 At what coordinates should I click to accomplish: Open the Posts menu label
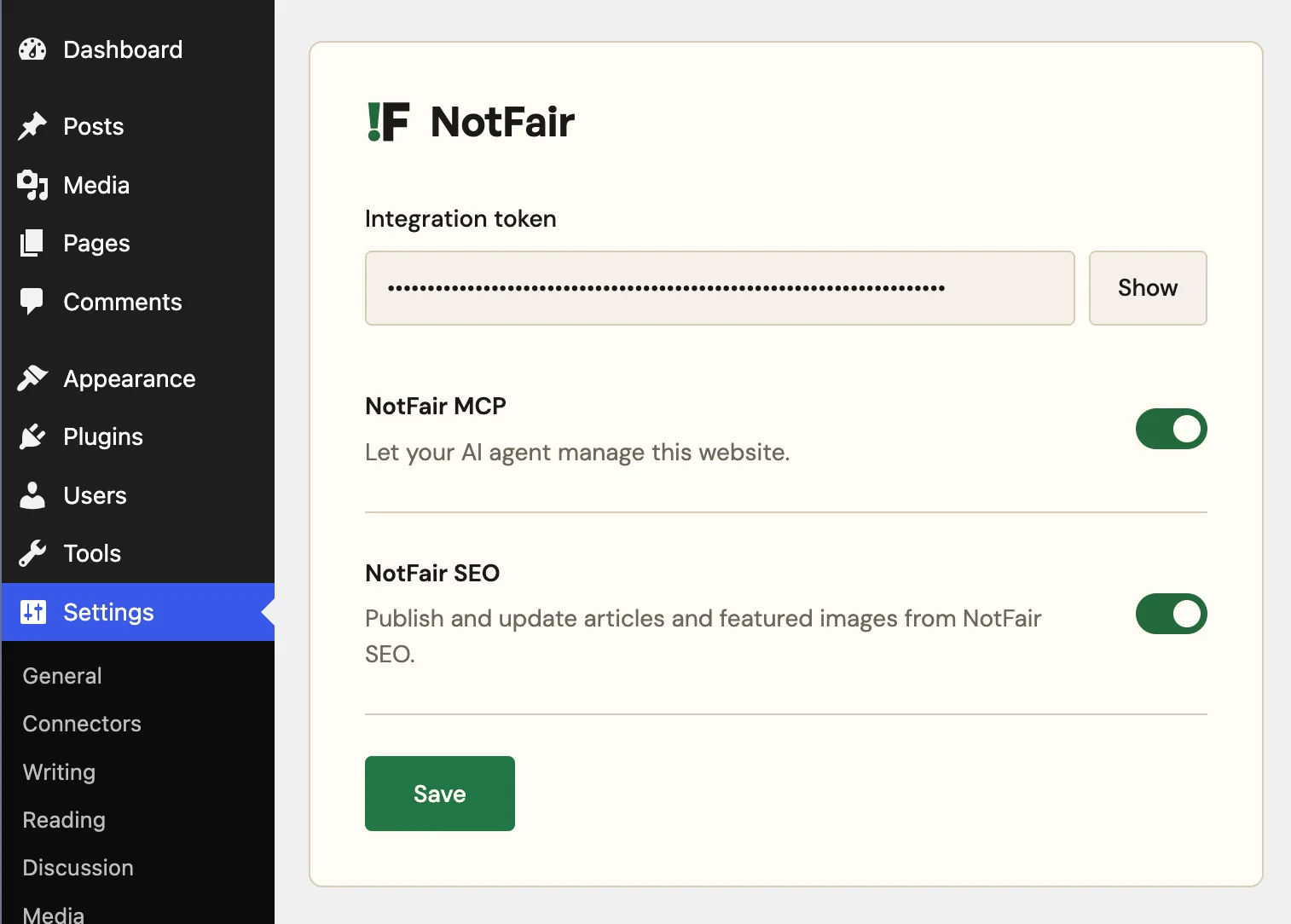pos(94,126)
